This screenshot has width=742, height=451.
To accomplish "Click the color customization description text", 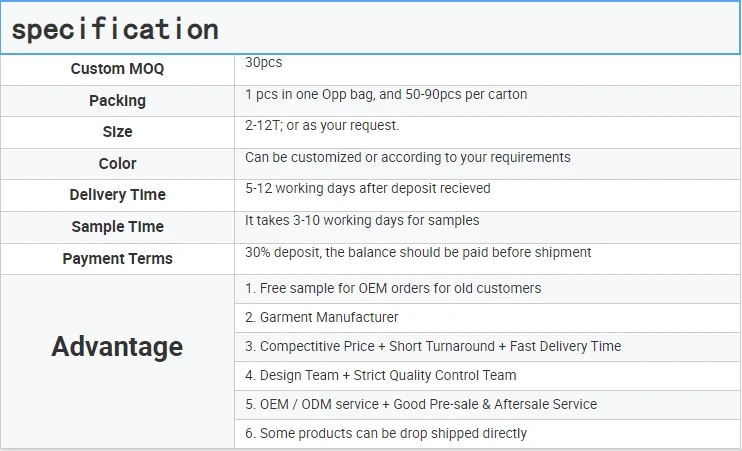I will tap(408, 157).
